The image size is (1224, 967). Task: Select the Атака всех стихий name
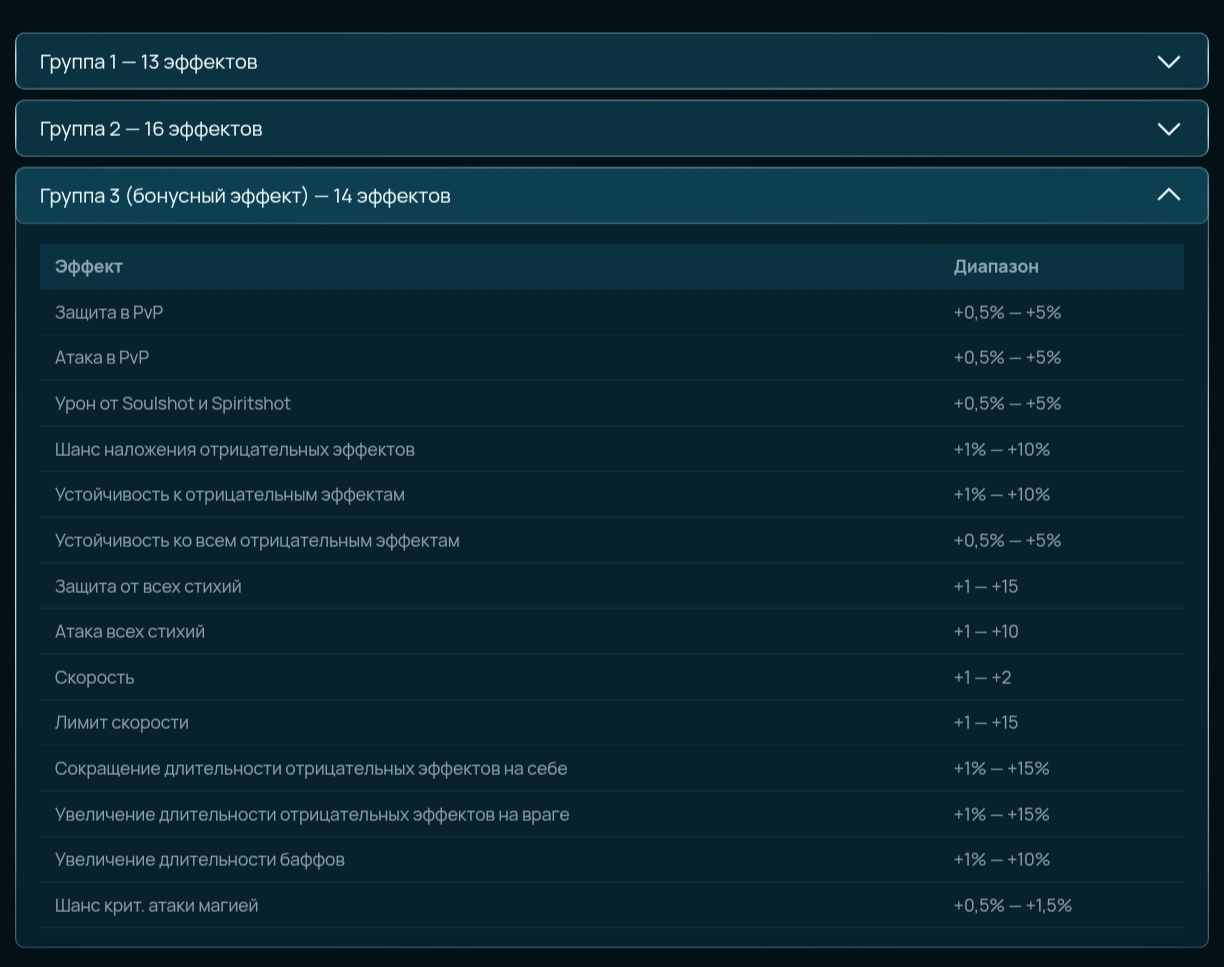pyautogui.click(x=130, y=631)
